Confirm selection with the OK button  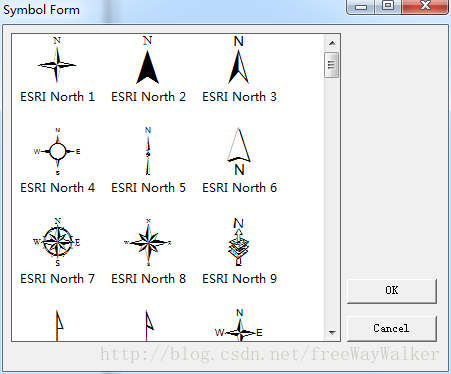pos(392,291)
